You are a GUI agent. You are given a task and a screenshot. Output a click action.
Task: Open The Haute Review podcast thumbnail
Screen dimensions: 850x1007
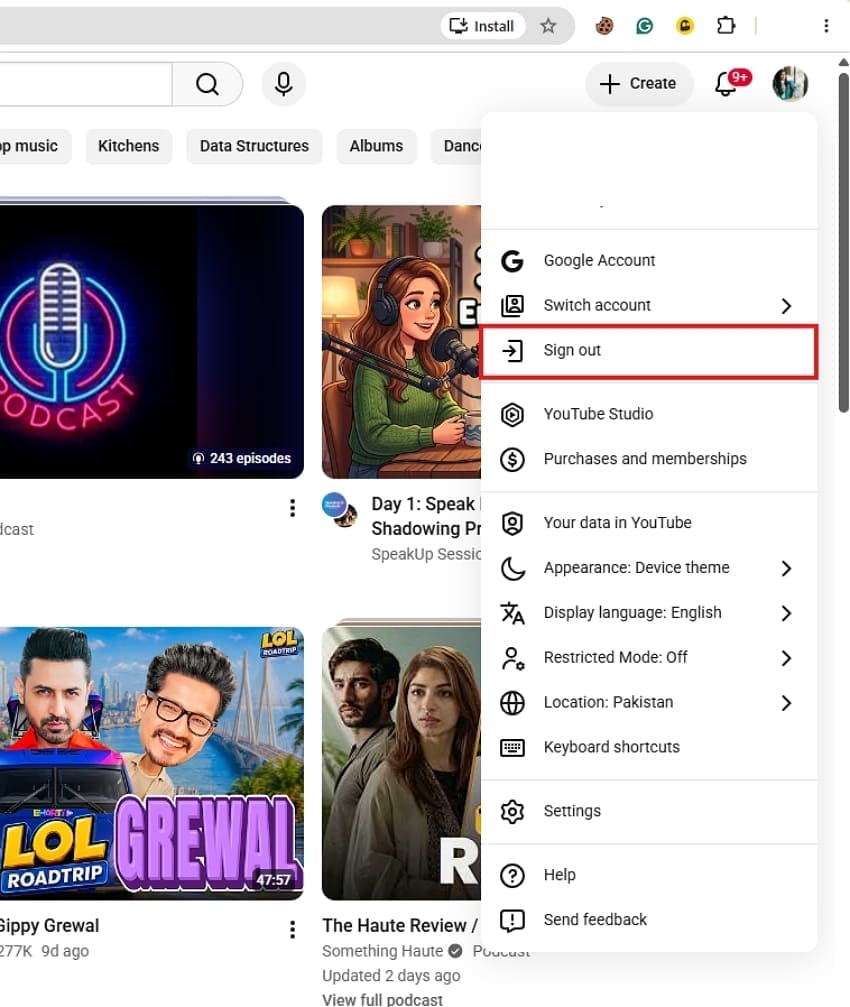401,763
